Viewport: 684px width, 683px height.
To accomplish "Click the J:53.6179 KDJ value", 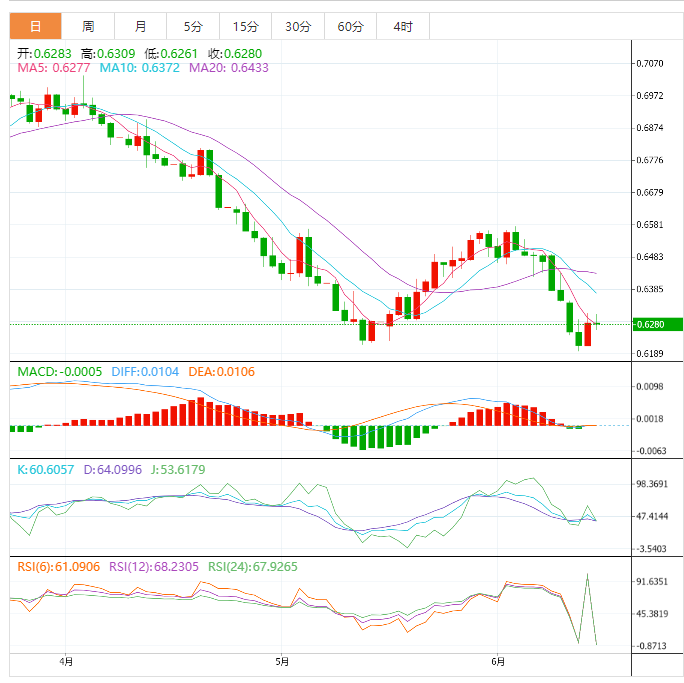I will (x=178, y=470).
